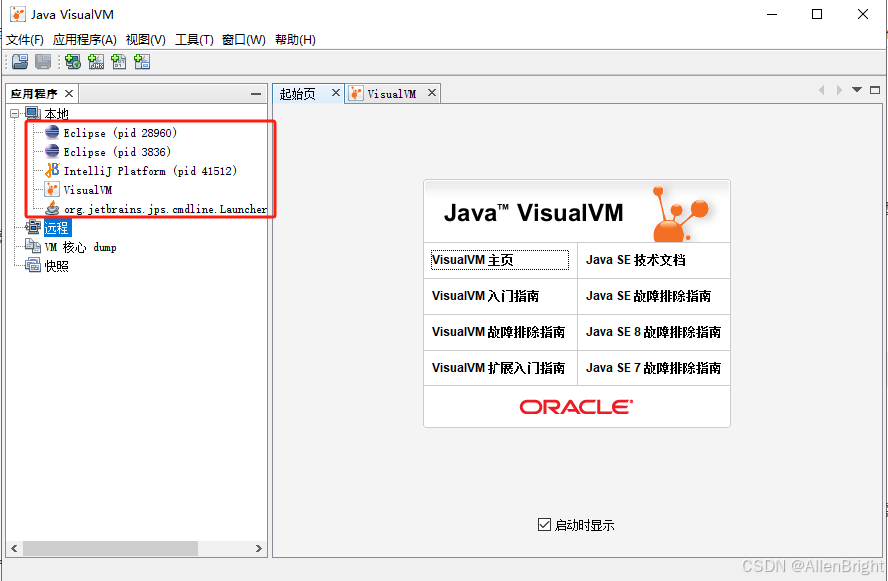Select the Eclipse (pid 28960) icon

click(52, 133)
